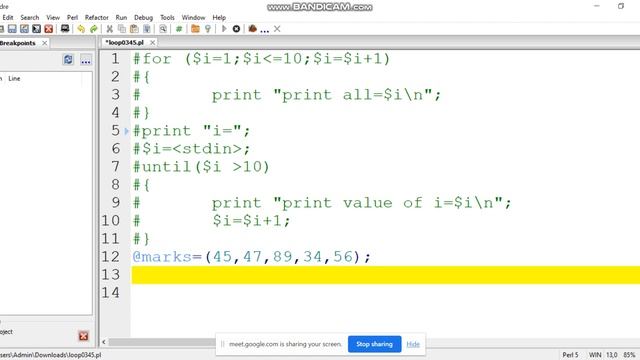Click the 13,0 cursor position status
The width and height of the screenshot is (640, 360).
[x=612, y=355]
